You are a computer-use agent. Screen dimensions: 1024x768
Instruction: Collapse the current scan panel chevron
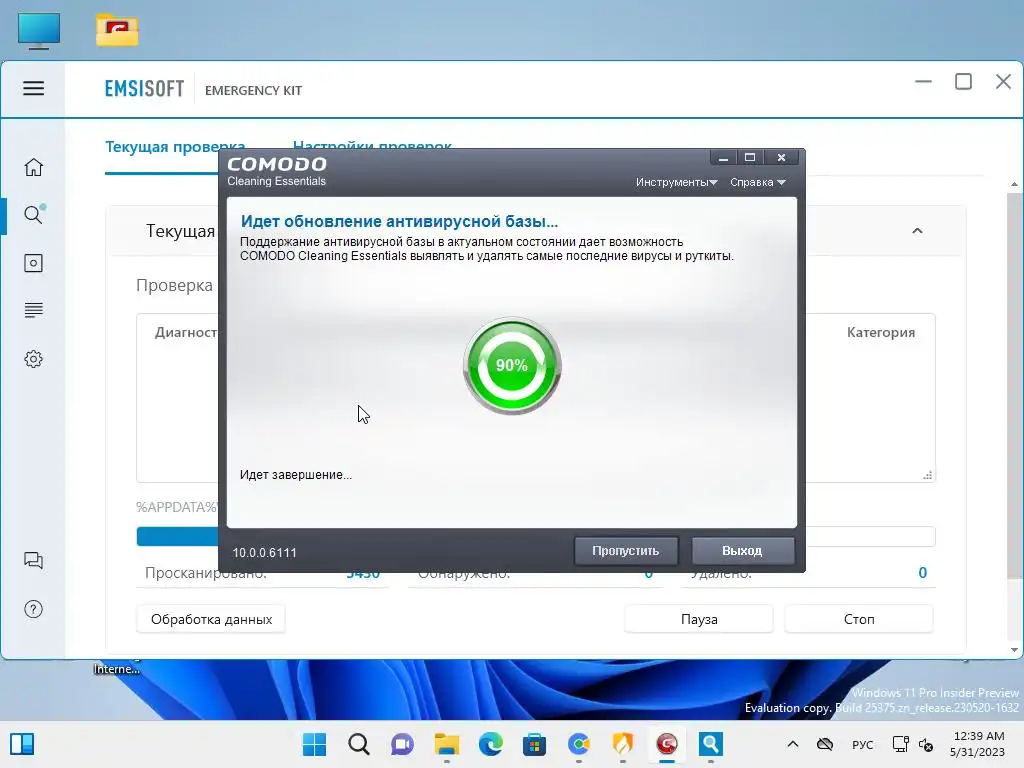coord(917,231)
